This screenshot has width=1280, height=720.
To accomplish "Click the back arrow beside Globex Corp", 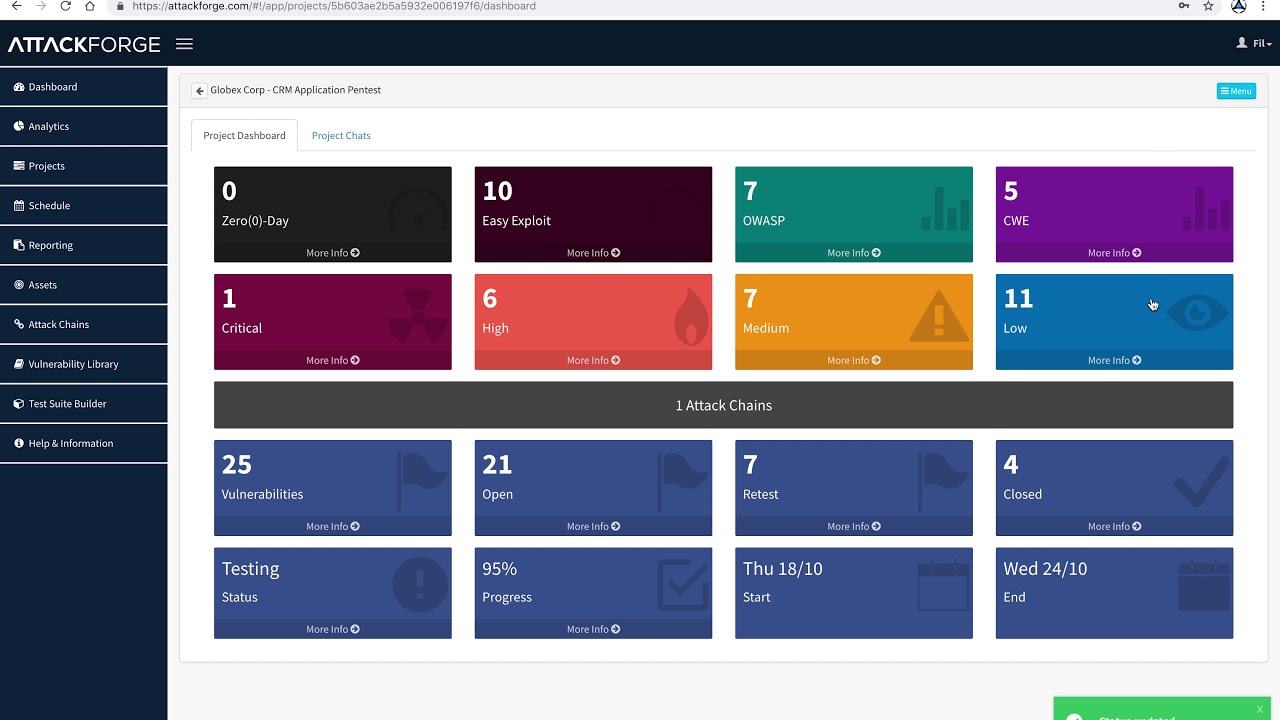I will 200,91.
